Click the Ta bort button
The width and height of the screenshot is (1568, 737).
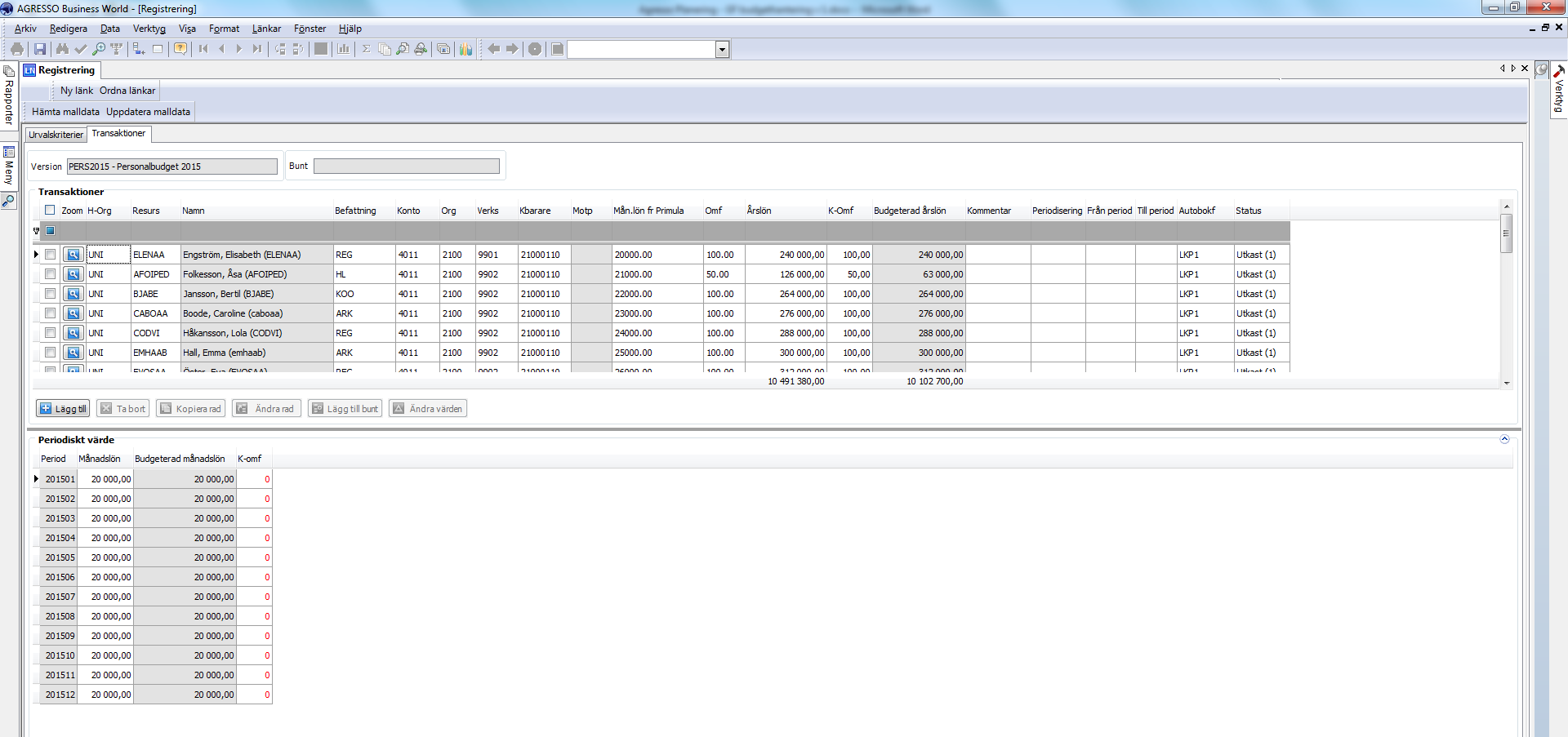(123, 409)
